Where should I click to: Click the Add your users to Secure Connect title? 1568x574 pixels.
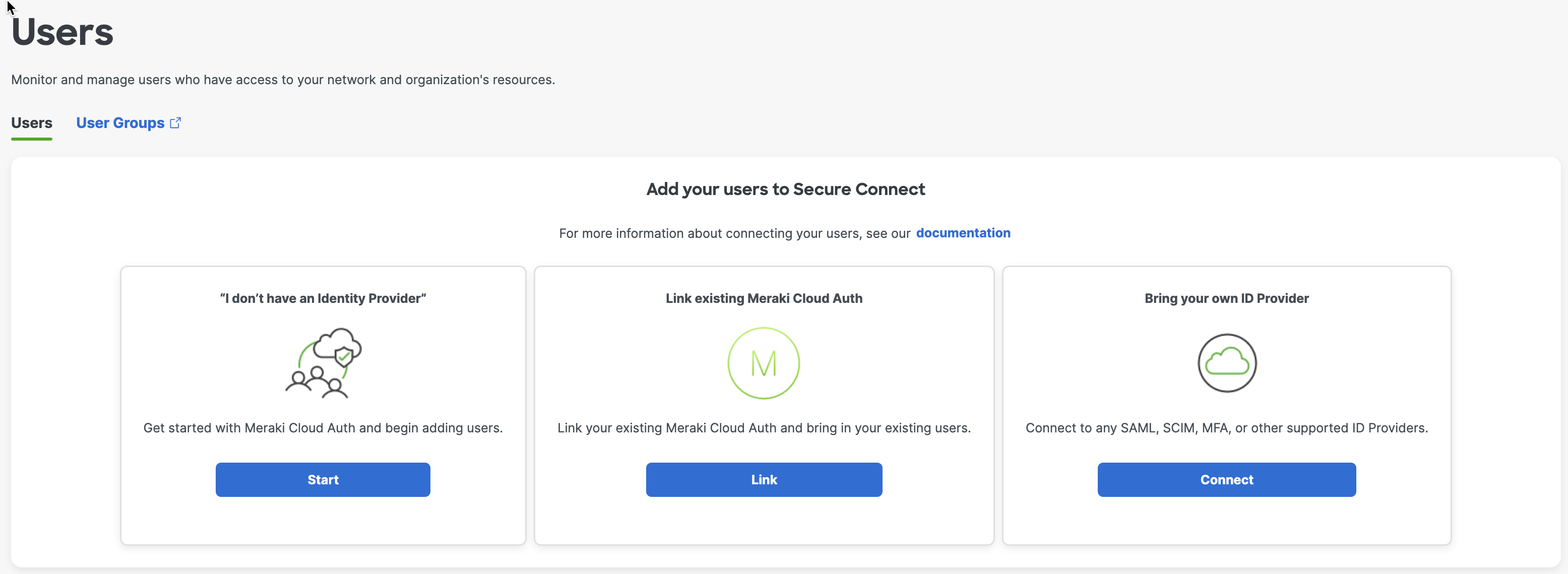coord(785,189)
